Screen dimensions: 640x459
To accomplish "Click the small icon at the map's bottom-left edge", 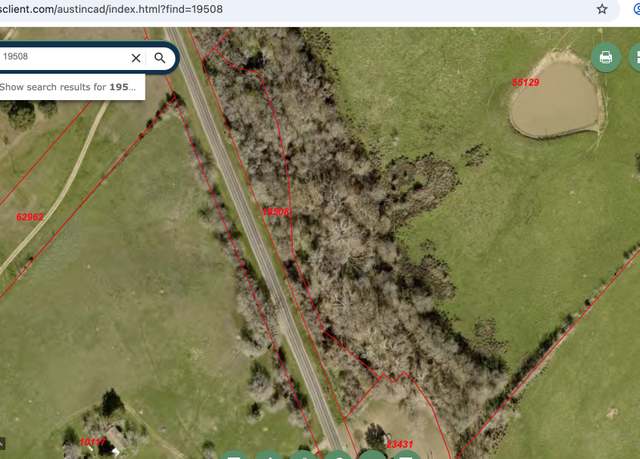I will (2, 443).
